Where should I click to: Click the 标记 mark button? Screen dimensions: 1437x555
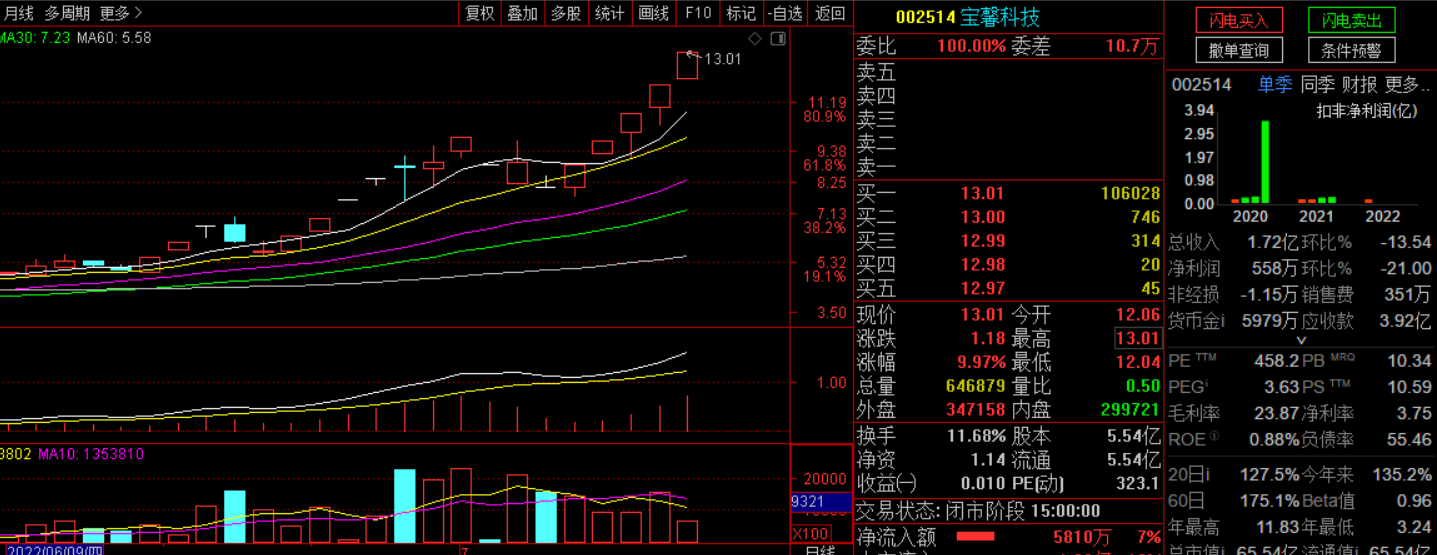click(x=741, y=13)
